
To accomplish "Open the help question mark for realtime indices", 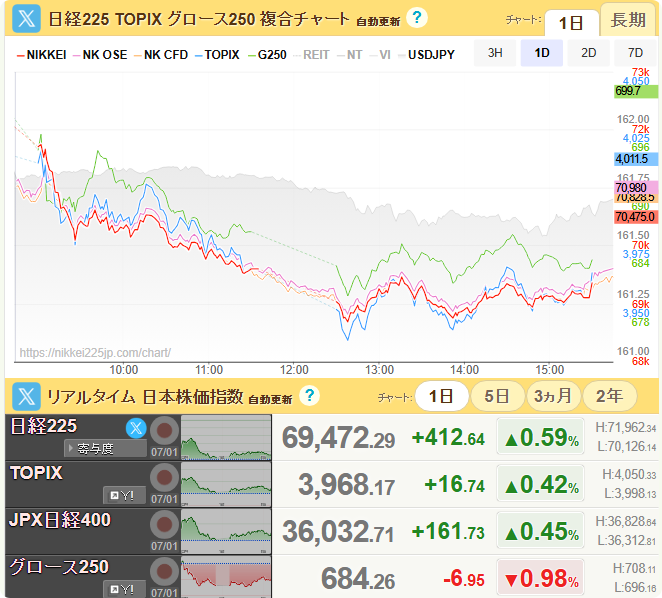I will [x=309, y=396].
